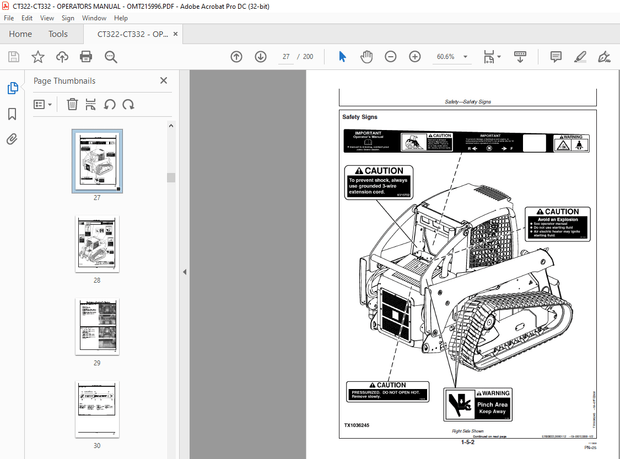Open the Sign menu
The image size is (620, 459).
[68, 18]
